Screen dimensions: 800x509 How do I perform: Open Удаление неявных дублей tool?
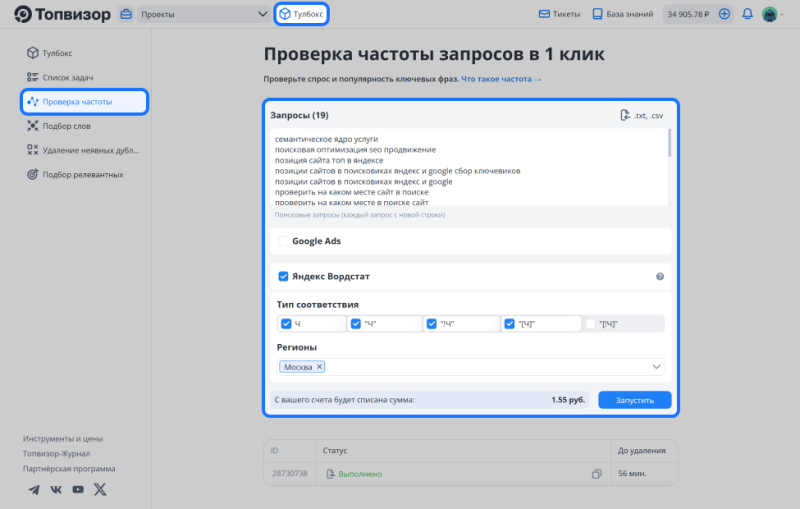[x=83, y=150]
